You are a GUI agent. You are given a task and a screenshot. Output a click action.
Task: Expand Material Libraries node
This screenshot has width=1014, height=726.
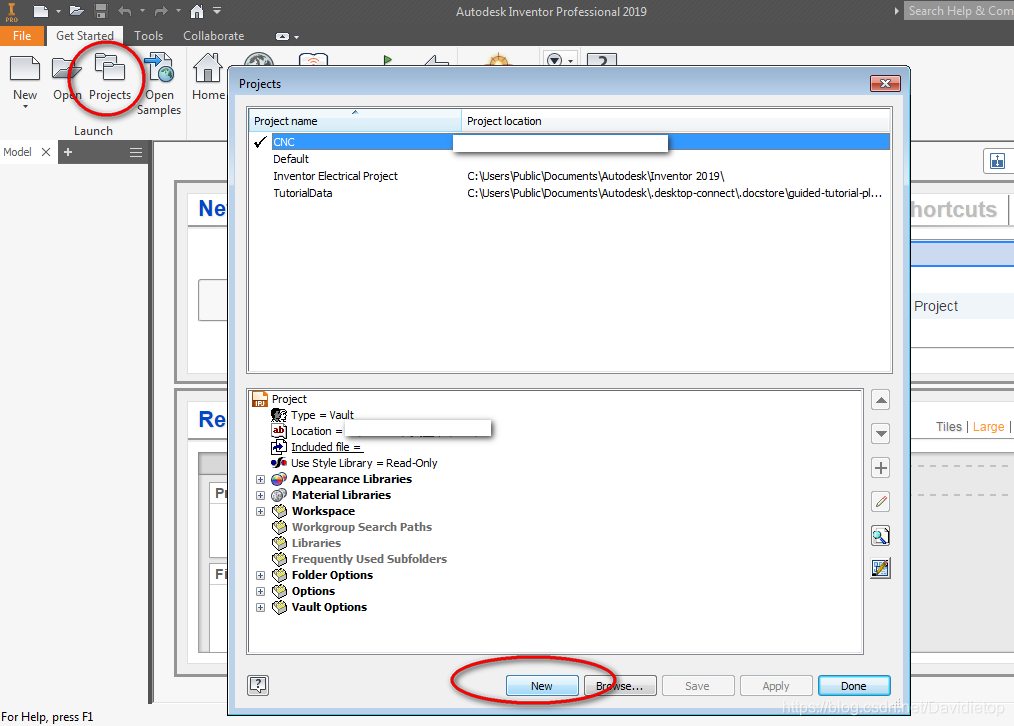tap(261, 495)
